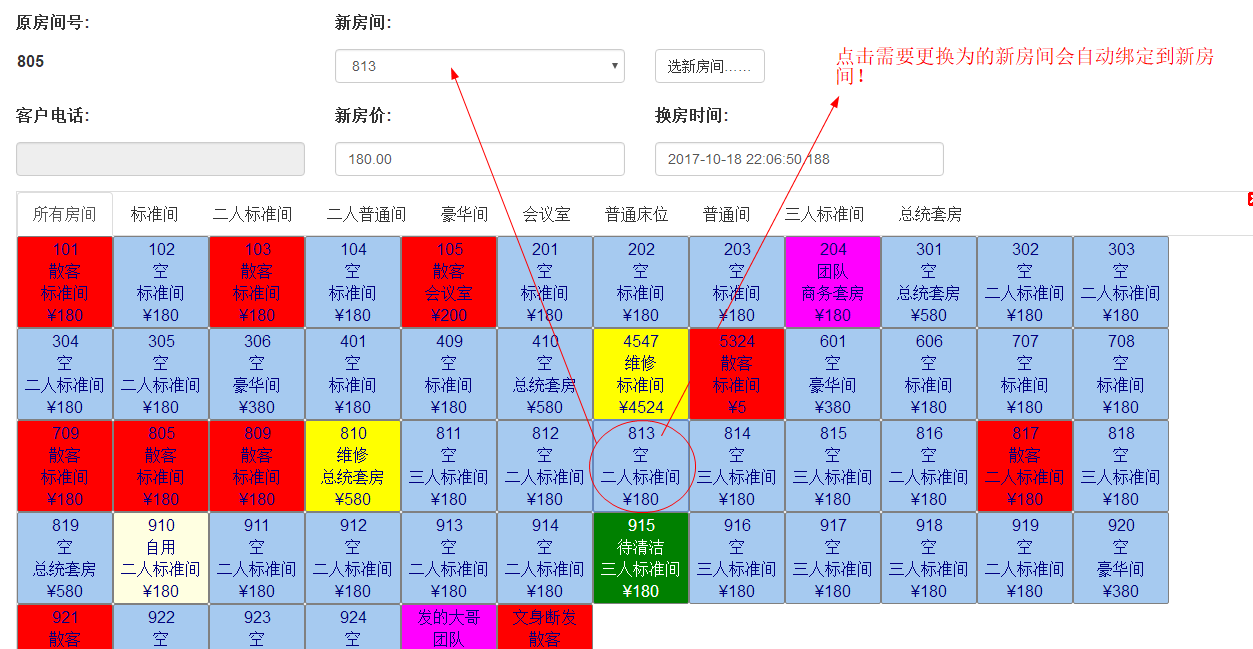Select green room 915 awaiting cleaning
Image resolution: width=1253 pixels, height=649 pixels.
pyautogui.click(x=641, y=558)
